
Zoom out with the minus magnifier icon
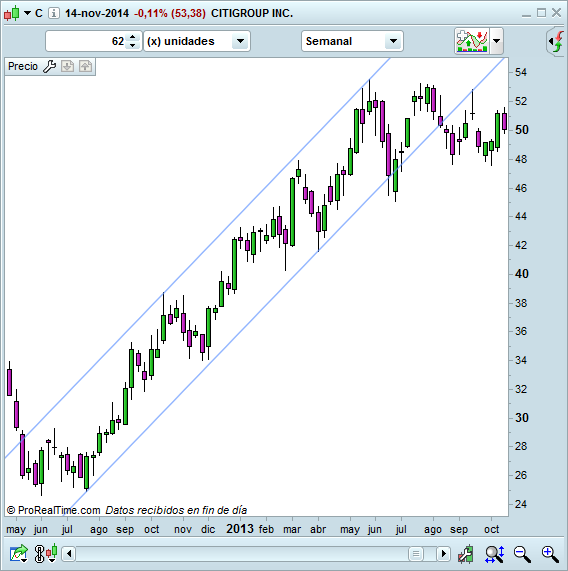tap(522, 554)
